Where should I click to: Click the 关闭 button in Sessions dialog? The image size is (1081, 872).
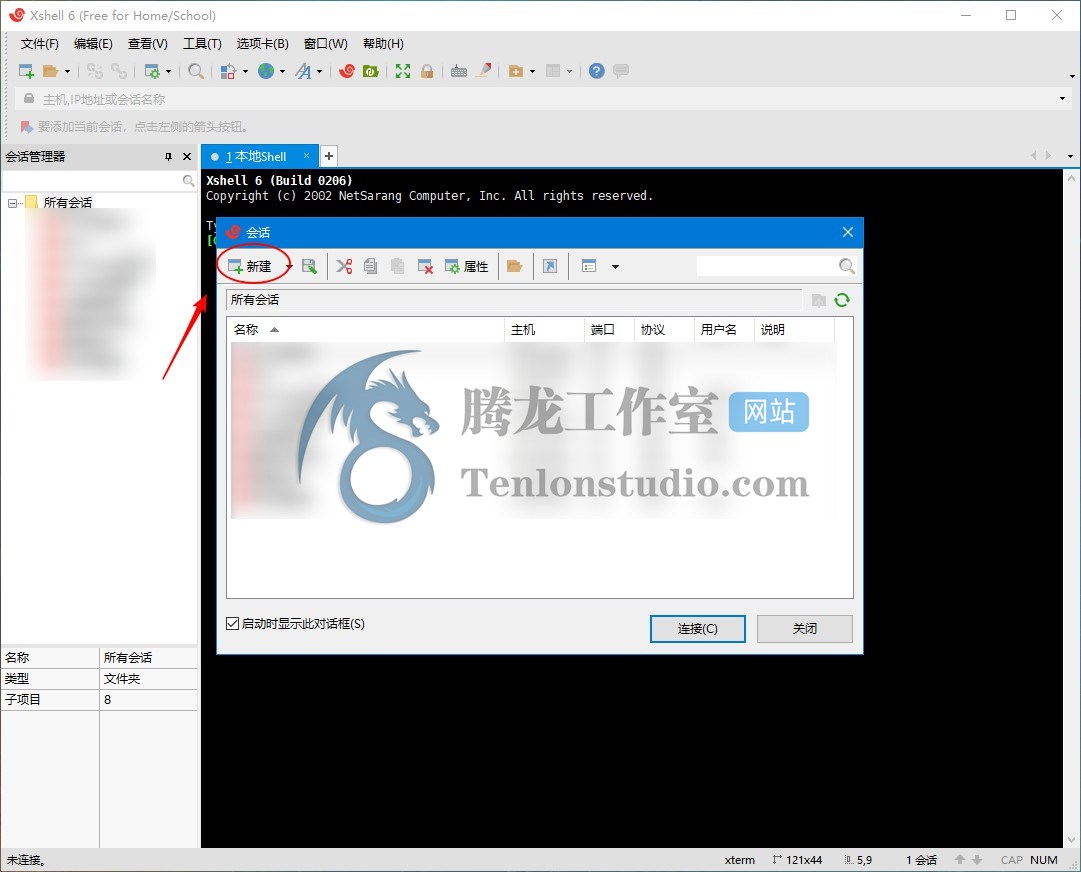(805, 629)
